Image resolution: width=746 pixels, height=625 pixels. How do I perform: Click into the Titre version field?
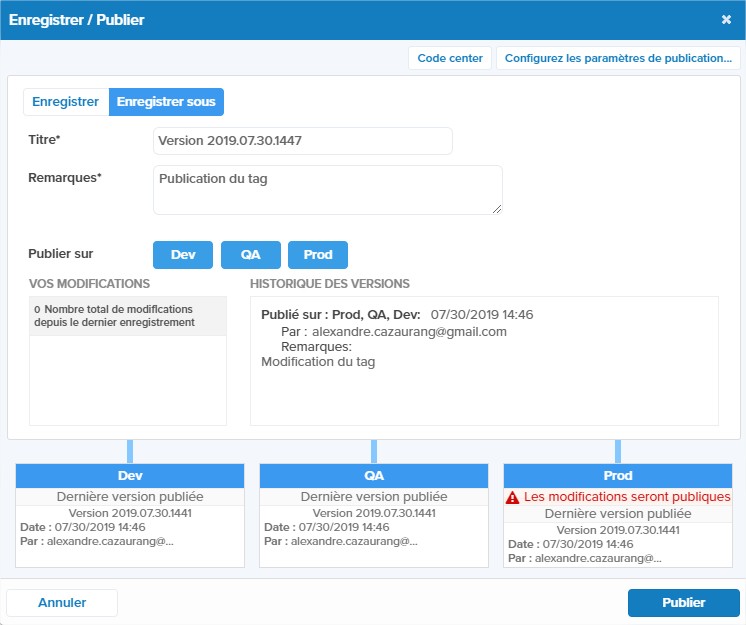pos(302,141)
